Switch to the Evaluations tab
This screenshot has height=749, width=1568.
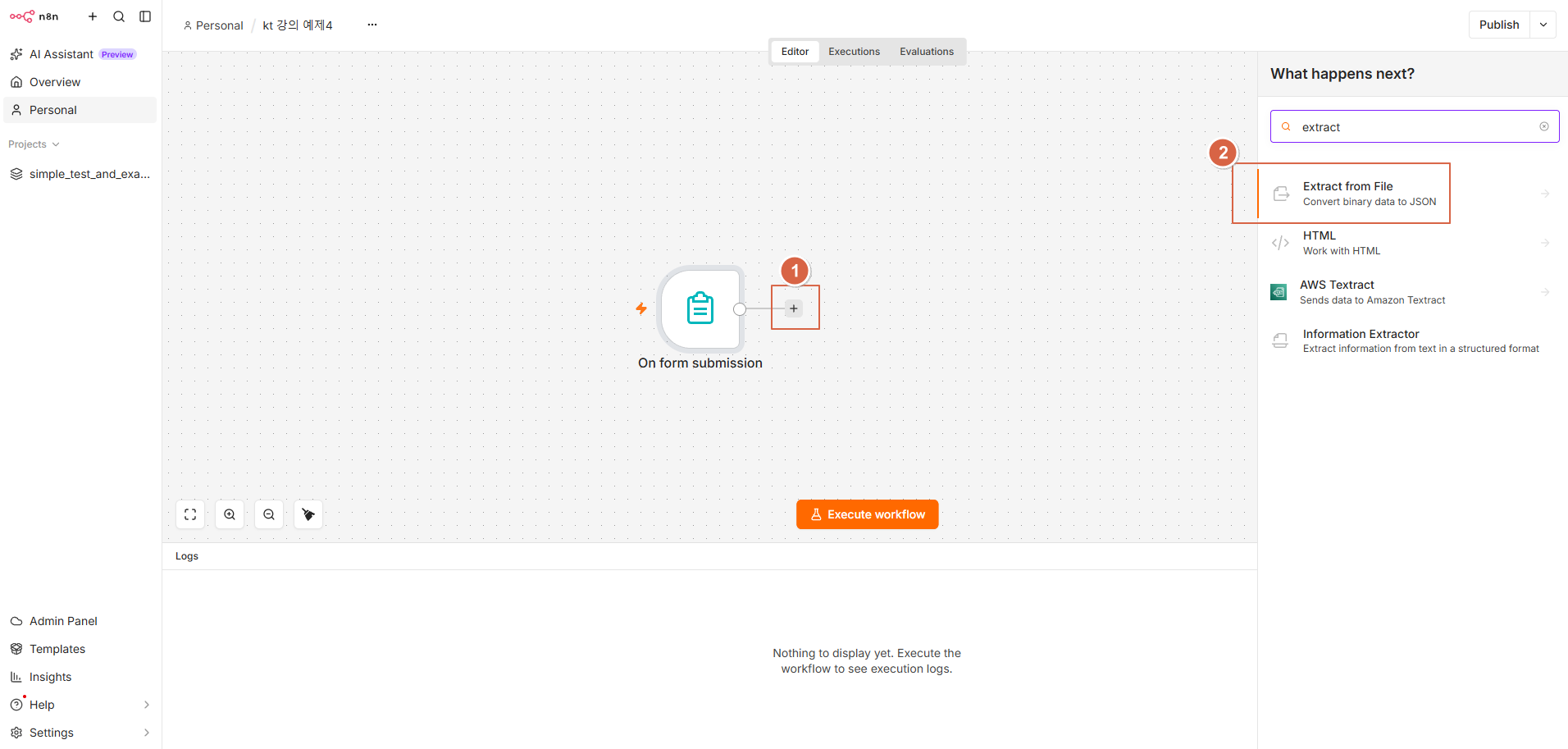[x=927, y=52]
